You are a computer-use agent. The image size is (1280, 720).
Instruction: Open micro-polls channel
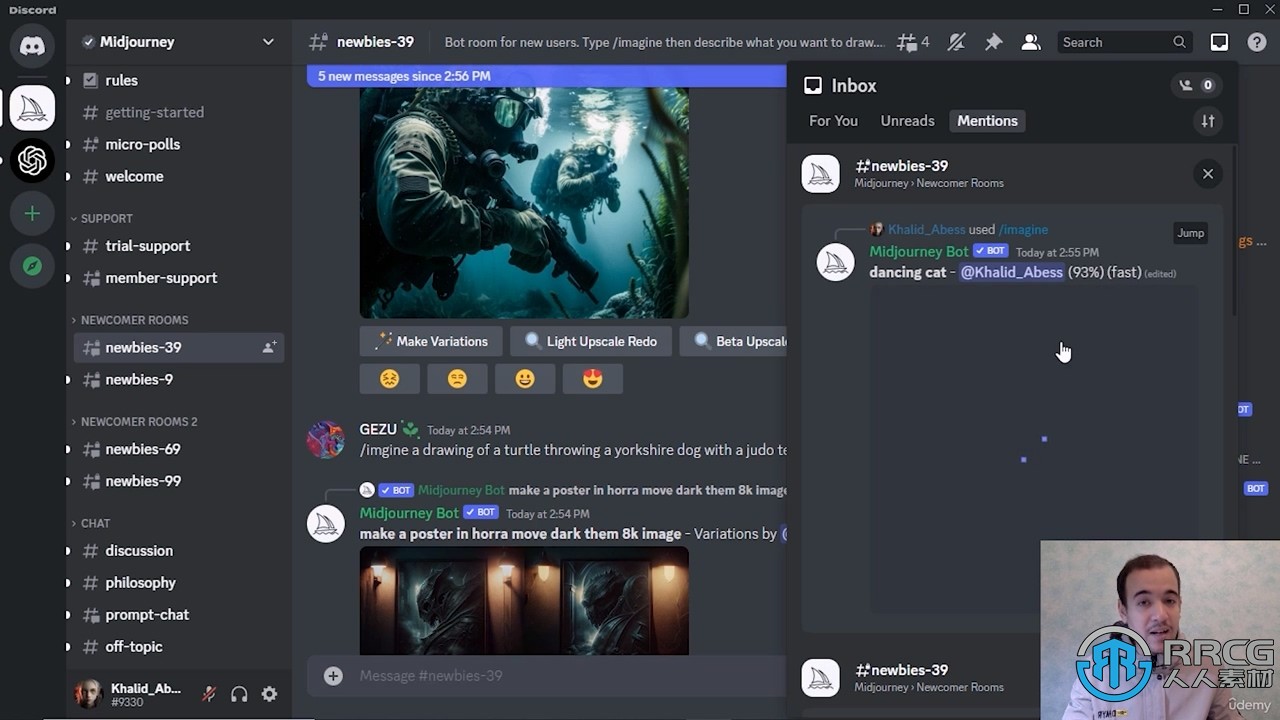click(x=179, y=144)
